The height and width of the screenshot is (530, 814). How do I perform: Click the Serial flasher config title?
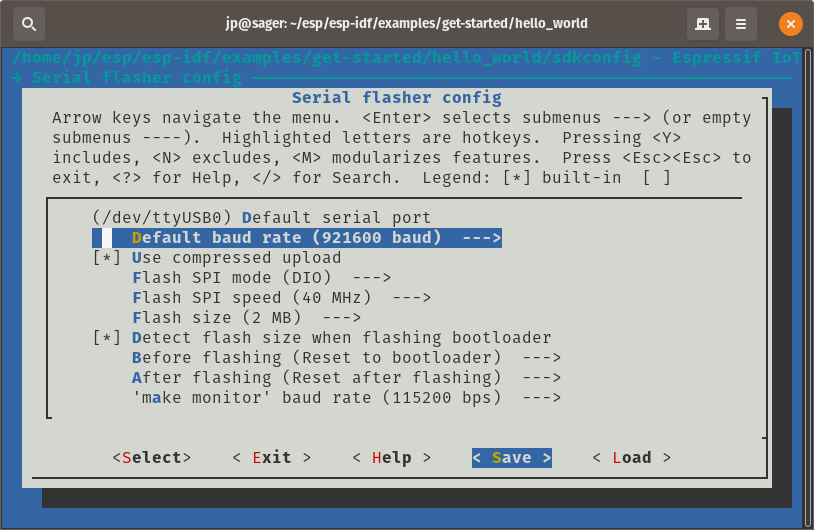point(397,98)
